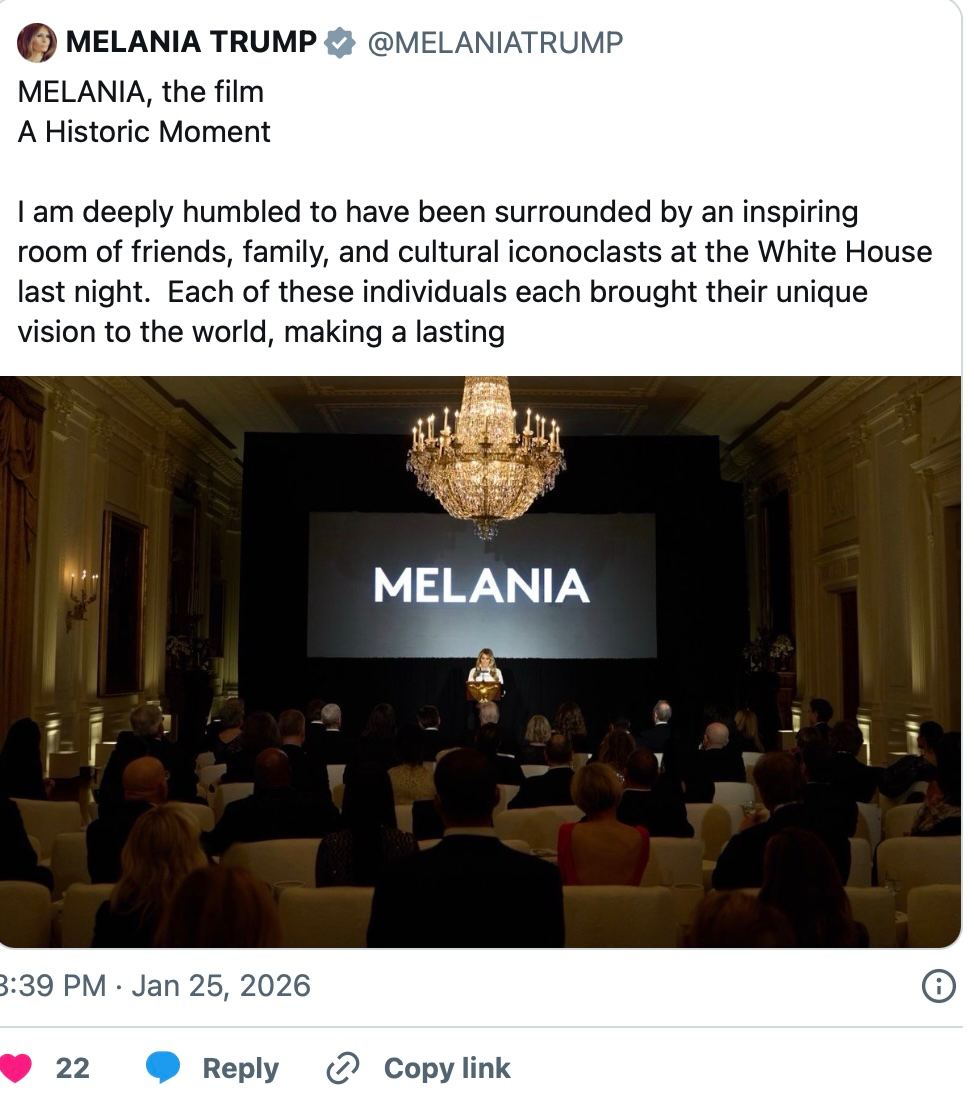
Task: Click the chain link copy icon
Action: (342, 1068)
